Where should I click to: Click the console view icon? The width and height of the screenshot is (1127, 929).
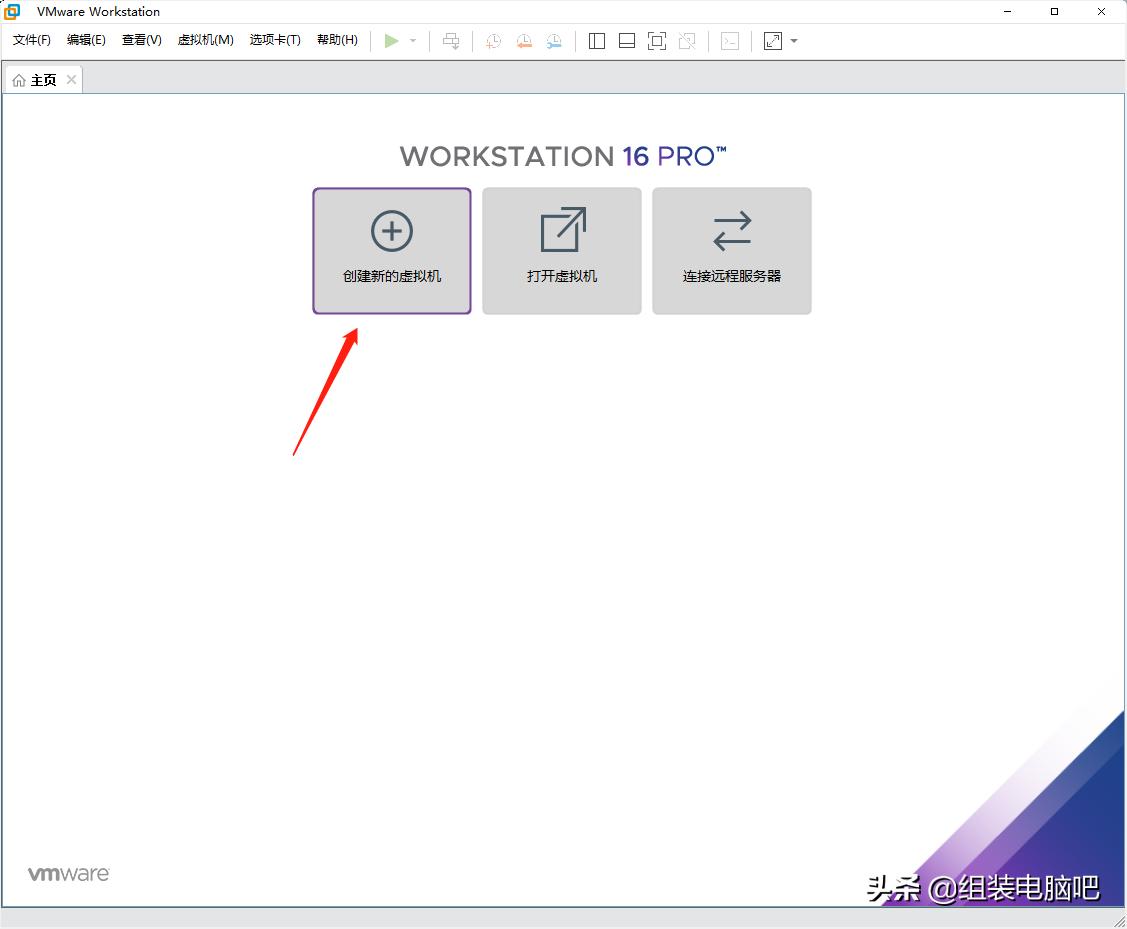[x=730, y=41]
